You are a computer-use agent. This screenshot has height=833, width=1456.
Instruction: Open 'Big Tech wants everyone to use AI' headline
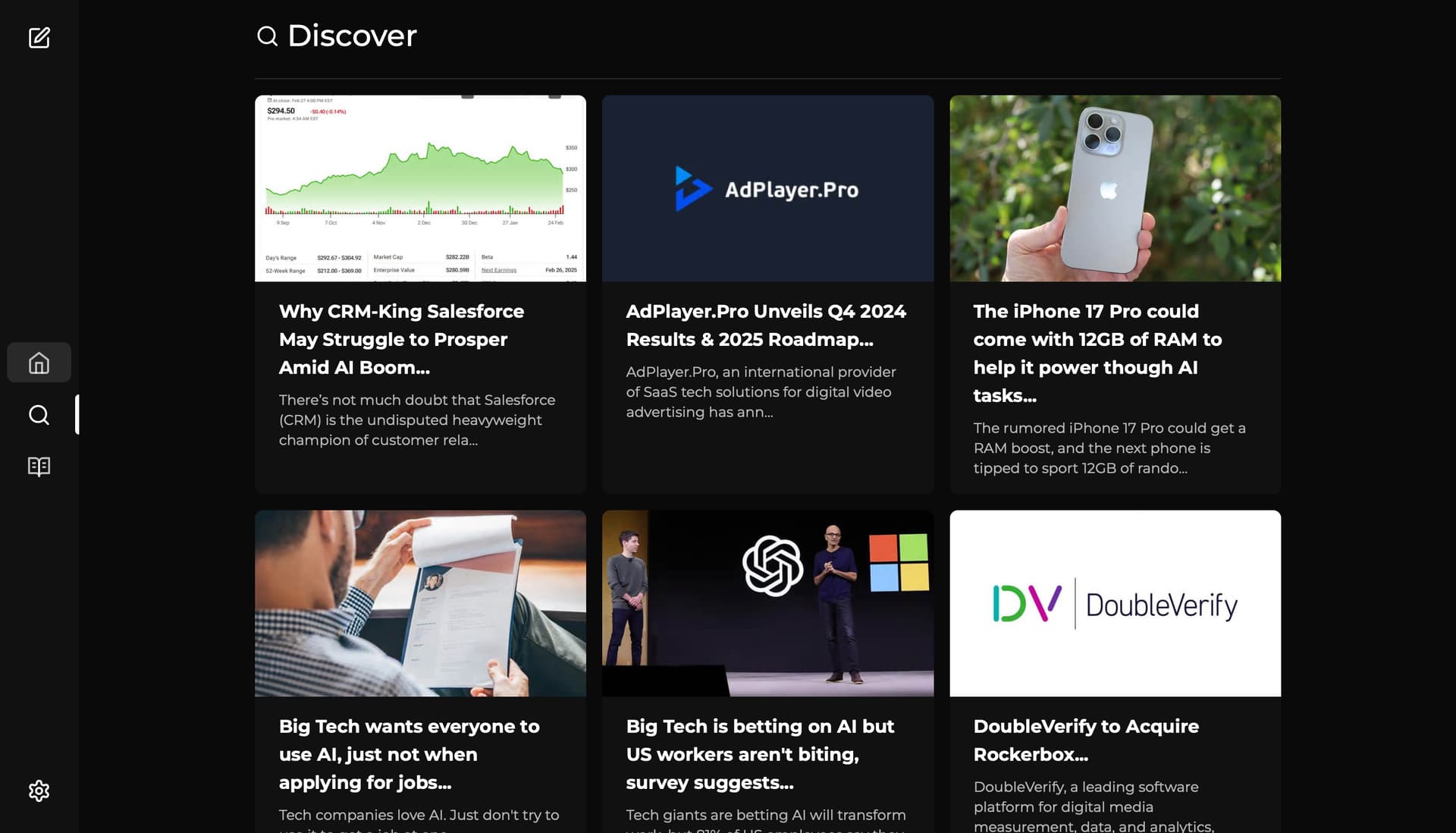[409, 754]
